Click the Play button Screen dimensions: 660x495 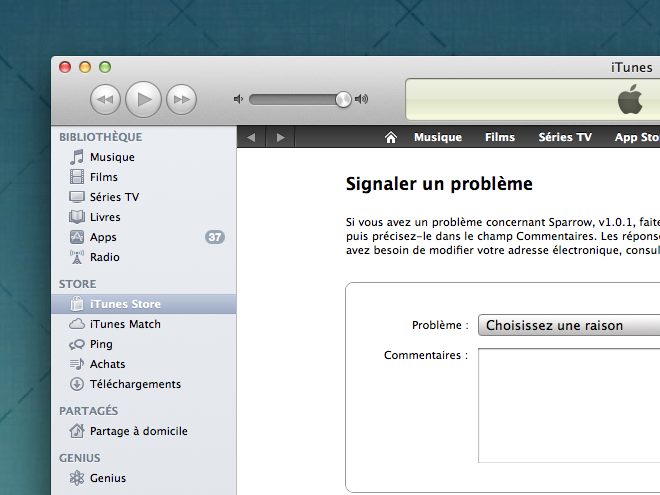coord(143,99)
